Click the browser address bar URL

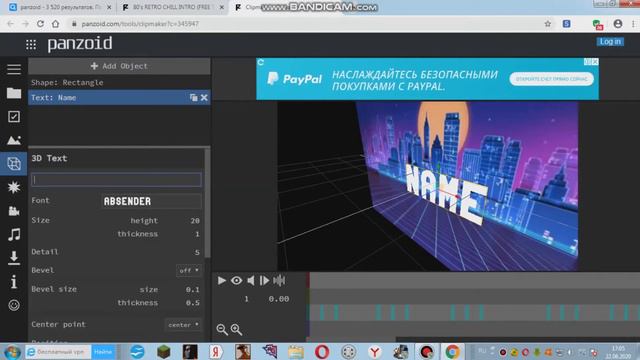point(140,24)
